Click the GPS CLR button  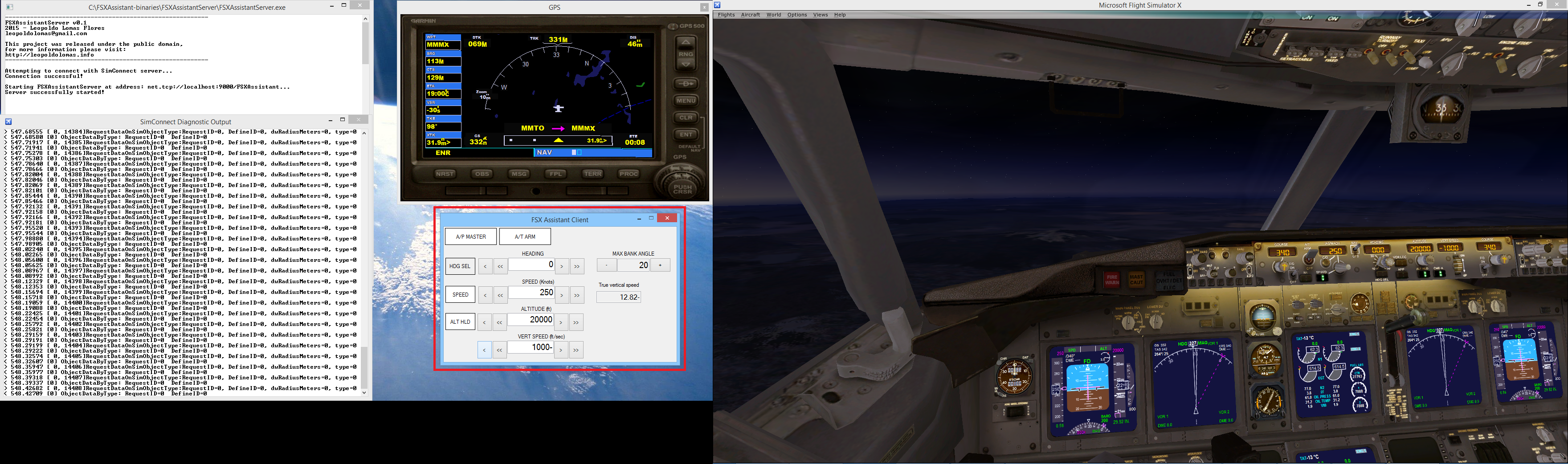pos(686,118)
